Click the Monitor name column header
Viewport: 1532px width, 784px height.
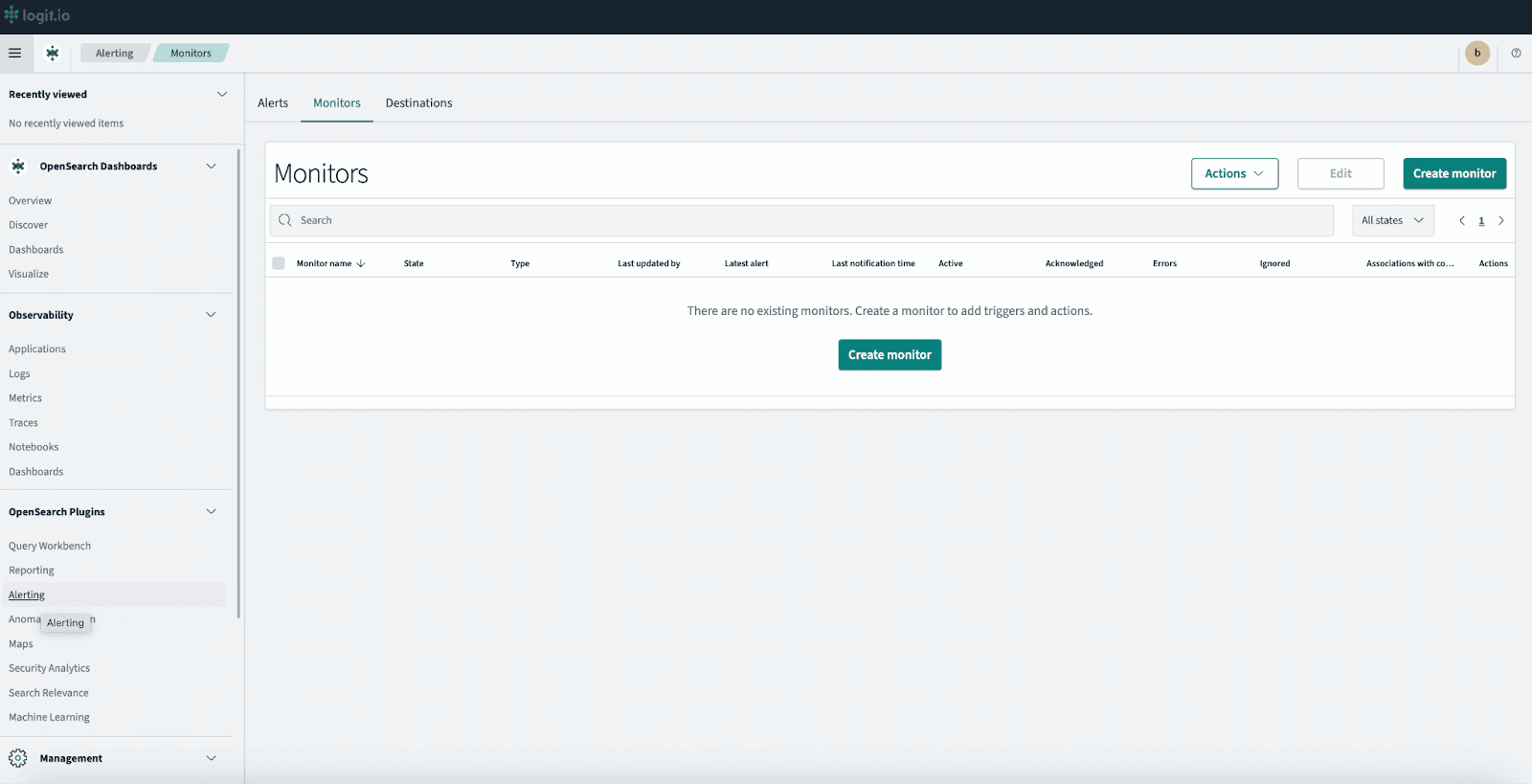pos(325,263)
